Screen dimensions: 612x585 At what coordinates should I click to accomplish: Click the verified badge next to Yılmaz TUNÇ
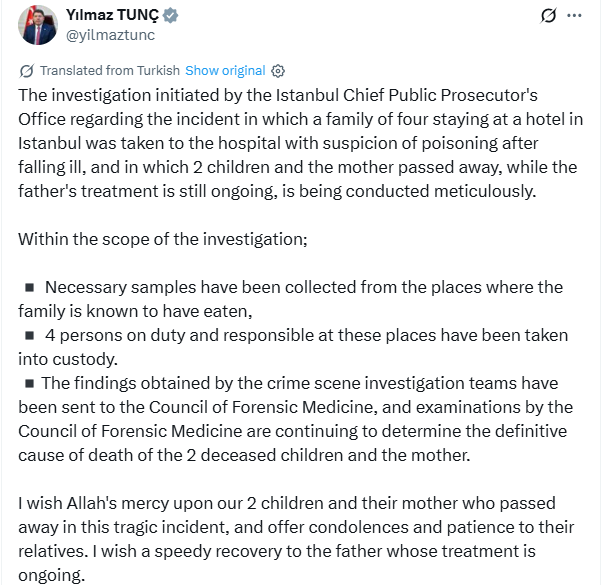point(172,16)
